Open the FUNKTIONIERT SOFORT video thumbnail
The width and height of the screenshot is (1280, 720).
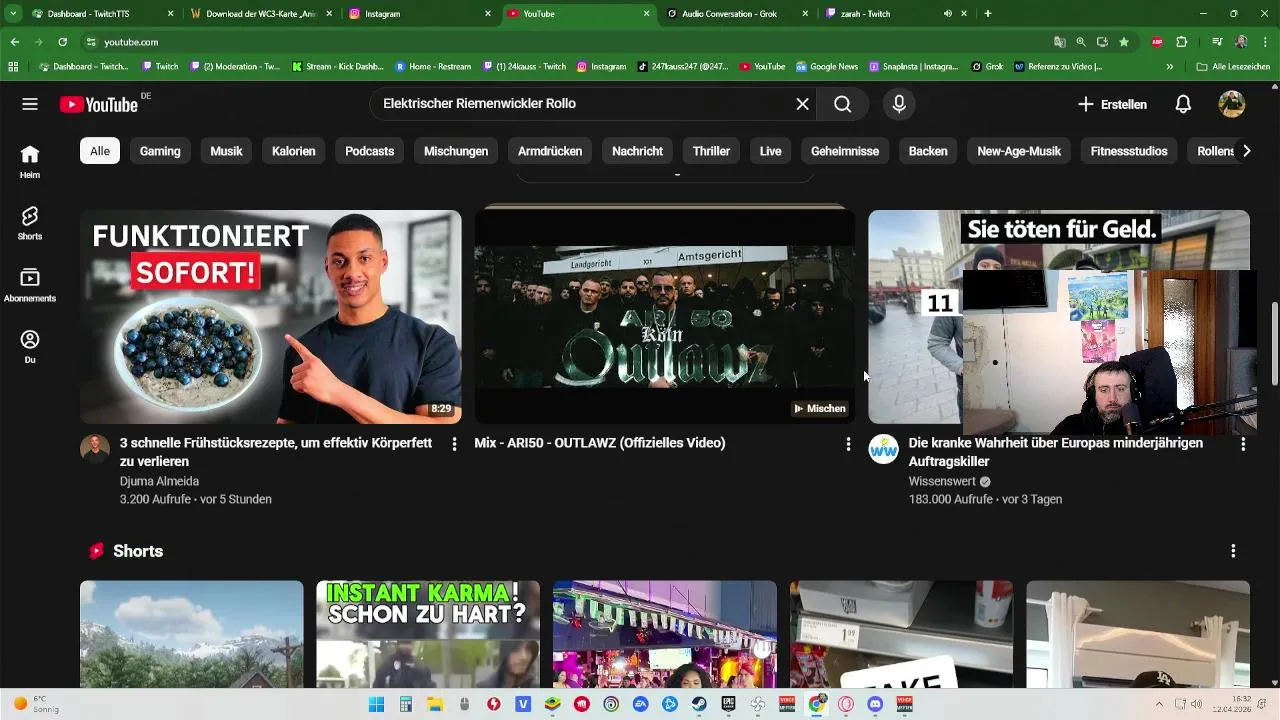point(270,317)
